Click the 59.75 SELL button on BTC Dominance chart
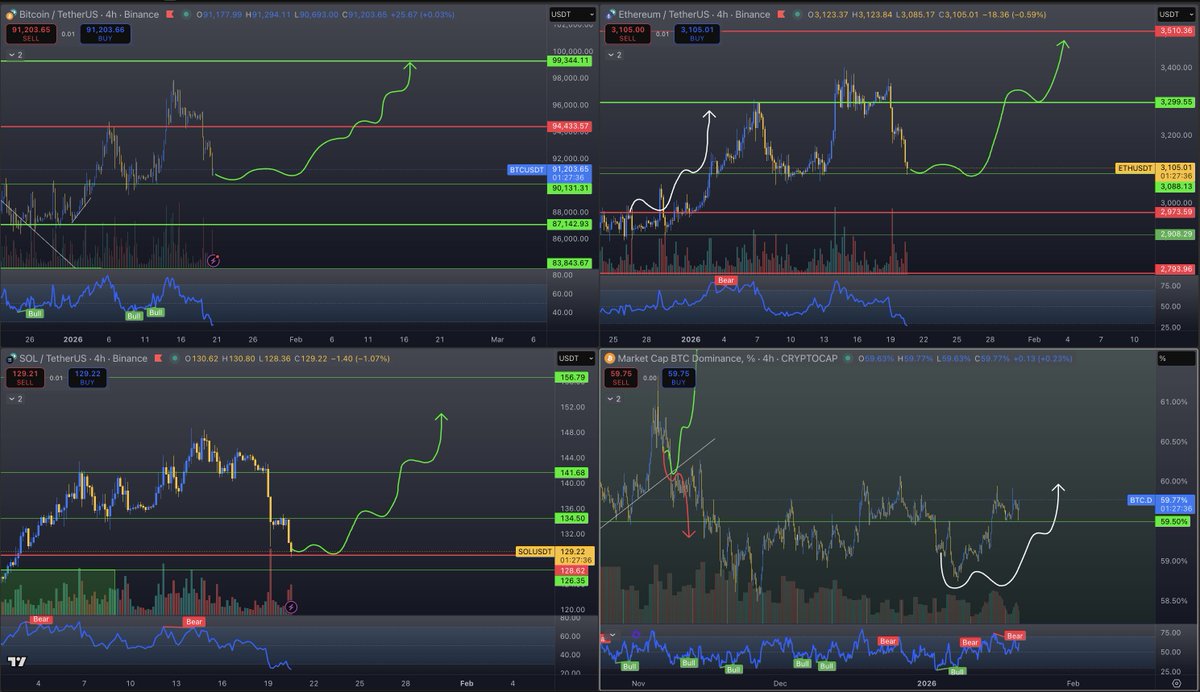Screen dimensions: 1200x692 pyautogui.click(x=621, y=378)
